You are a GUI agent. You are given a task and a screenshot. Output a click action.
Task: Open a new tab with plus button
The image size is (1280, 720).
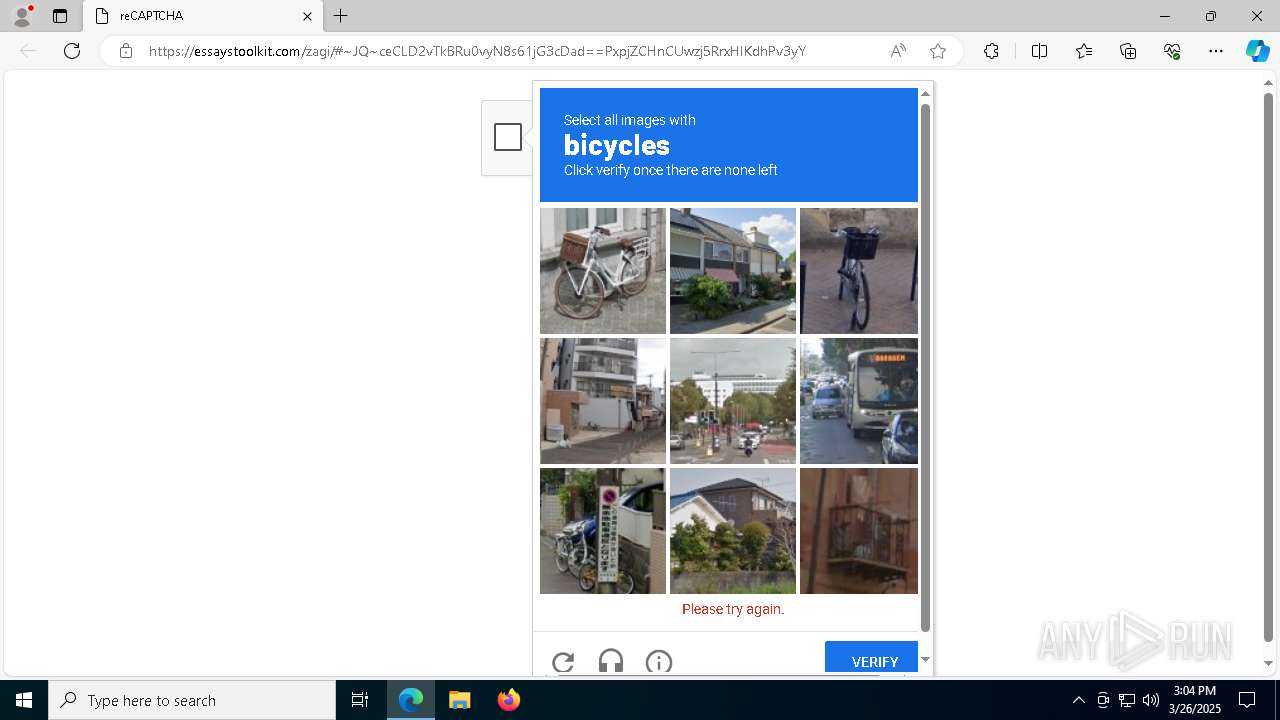tap(341, 16)
